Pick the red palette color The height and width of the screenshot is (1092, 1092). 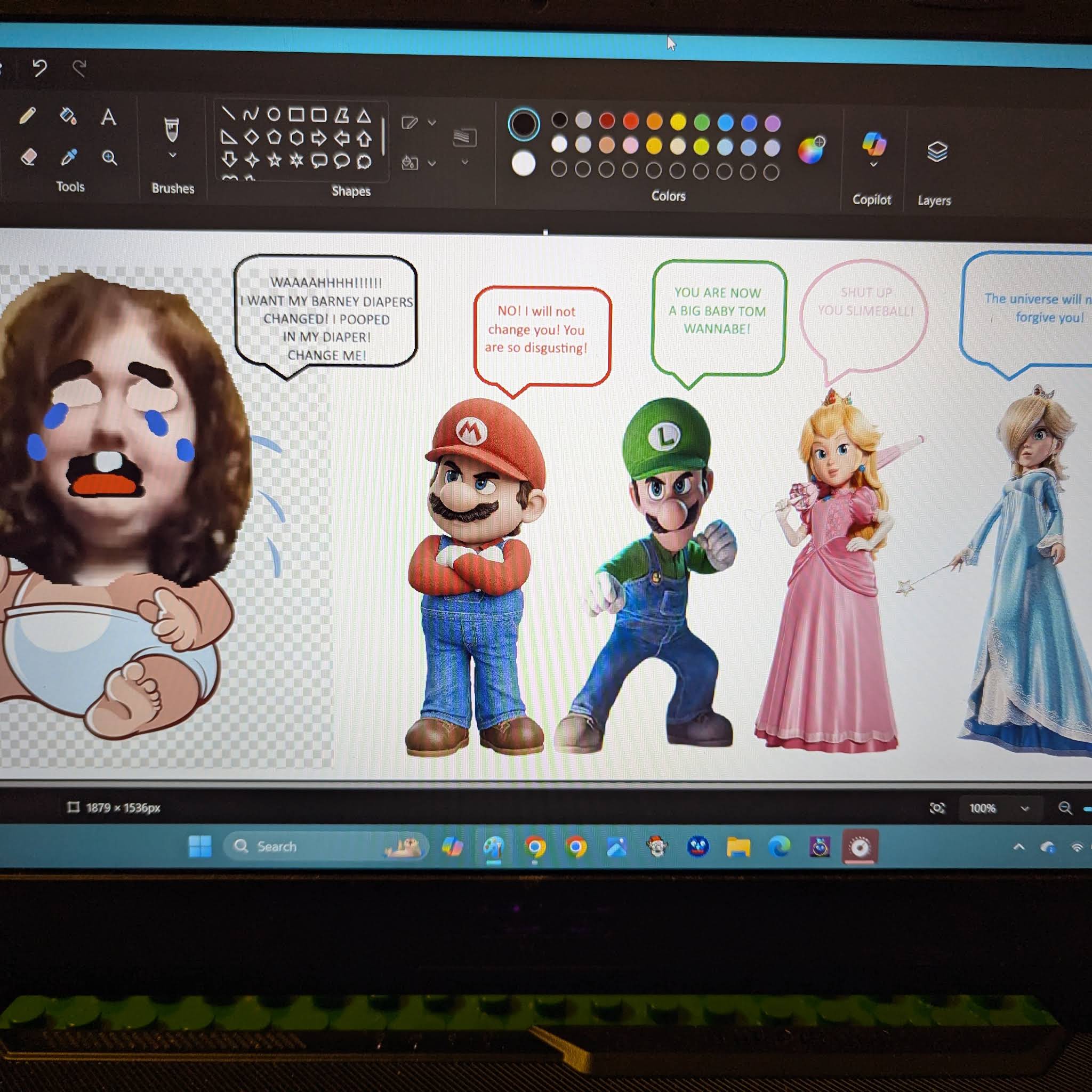pos(631,121)
